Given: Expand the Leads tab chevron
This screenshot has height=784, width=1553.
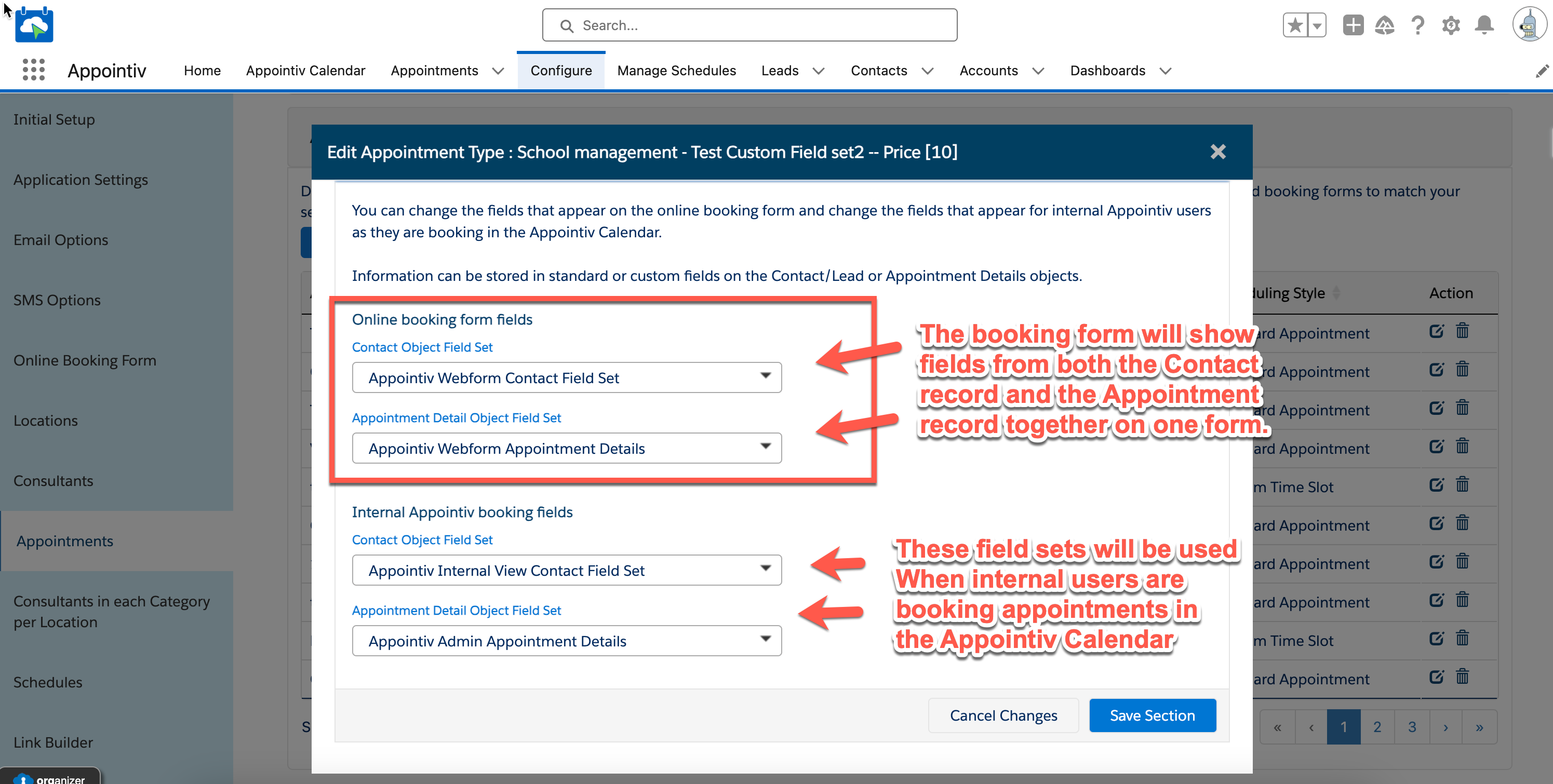Looking at the screenshot, I should (818, 71).
